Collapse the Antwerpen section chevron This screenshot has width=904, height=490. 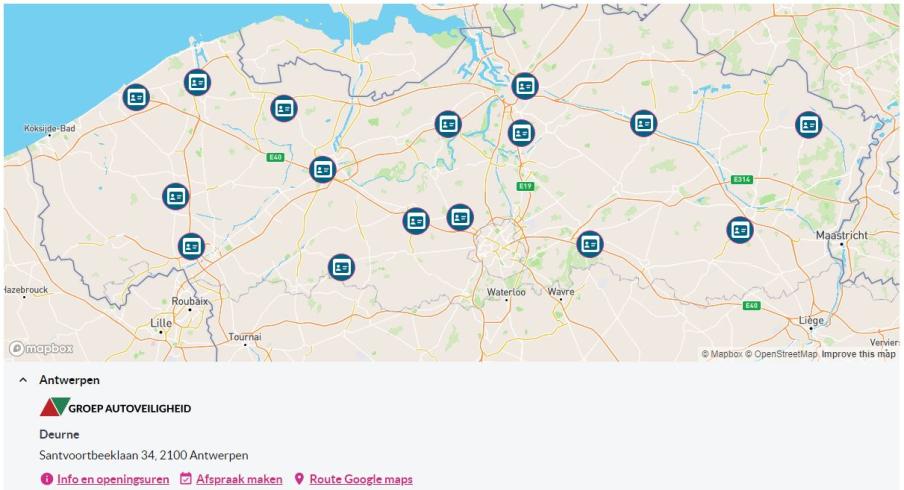point(23,380)
